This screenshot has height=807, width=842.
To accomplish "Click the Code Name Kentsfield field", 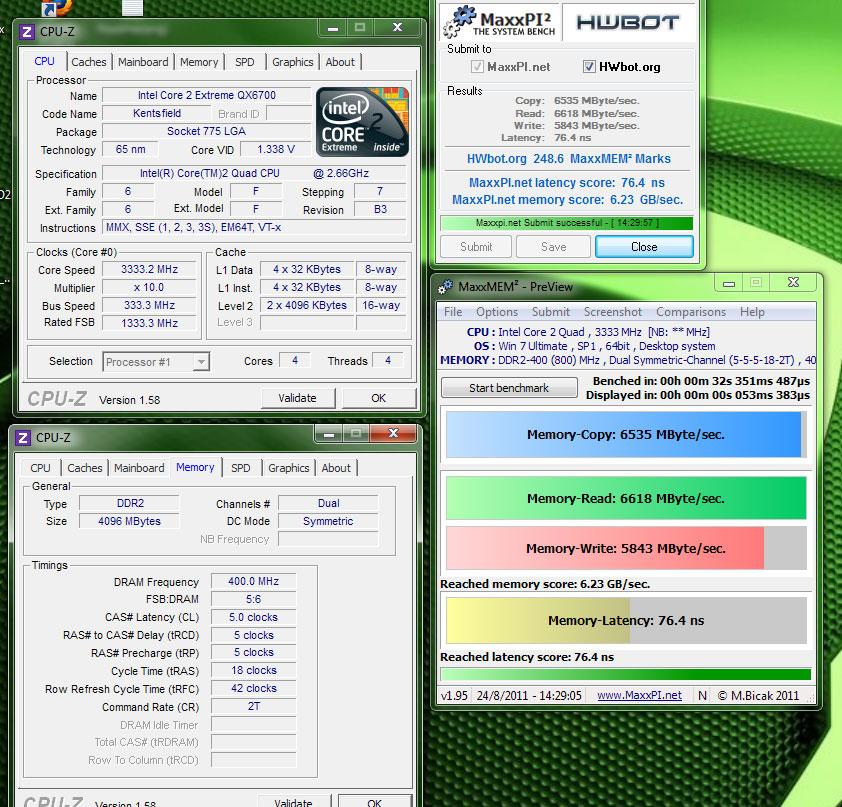I will pos(157,113).
